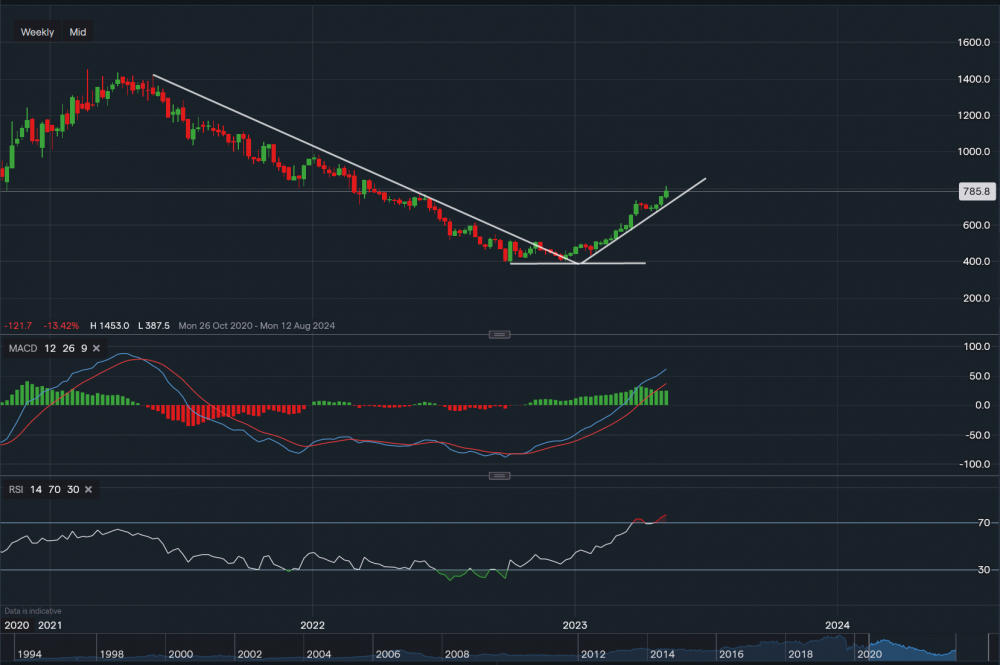Open the Weekly timeframe selector
The image size is (1000, 665).
[38, 32]
